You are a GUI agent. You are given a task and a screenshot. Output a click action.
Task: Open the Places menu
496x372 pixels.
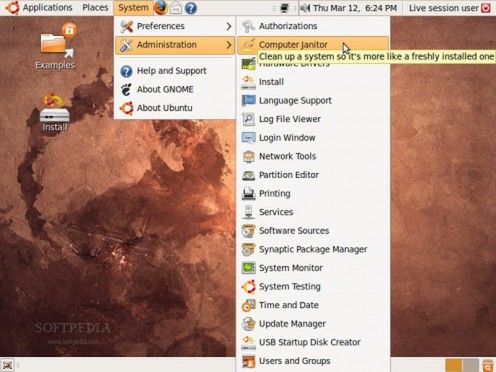click(95, 7)
